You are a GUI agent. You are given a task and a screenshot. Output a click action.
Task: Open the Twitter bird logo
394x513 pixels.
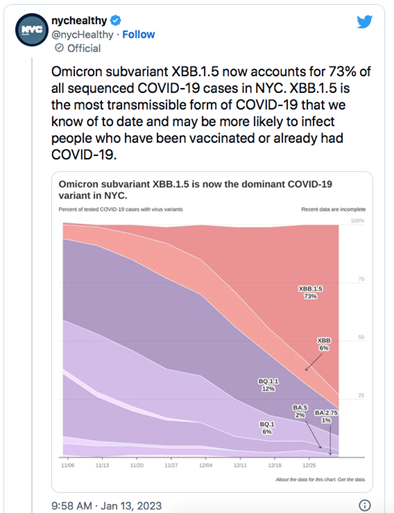click(x=364, y=22)
